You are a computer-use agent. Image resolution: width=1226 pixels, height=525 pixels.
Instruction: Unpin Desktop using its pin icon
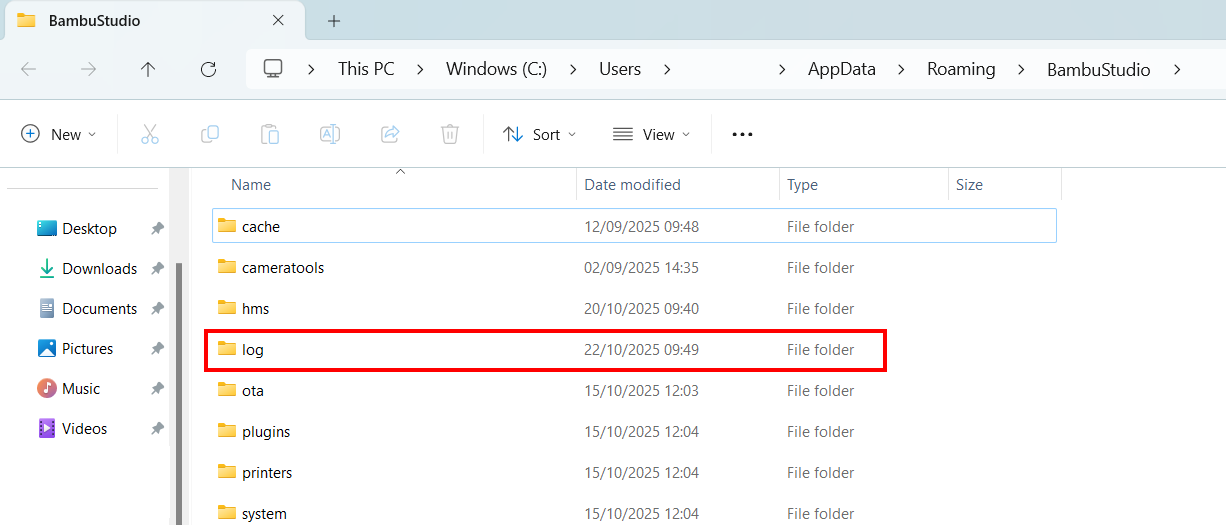tap(157, 229)
